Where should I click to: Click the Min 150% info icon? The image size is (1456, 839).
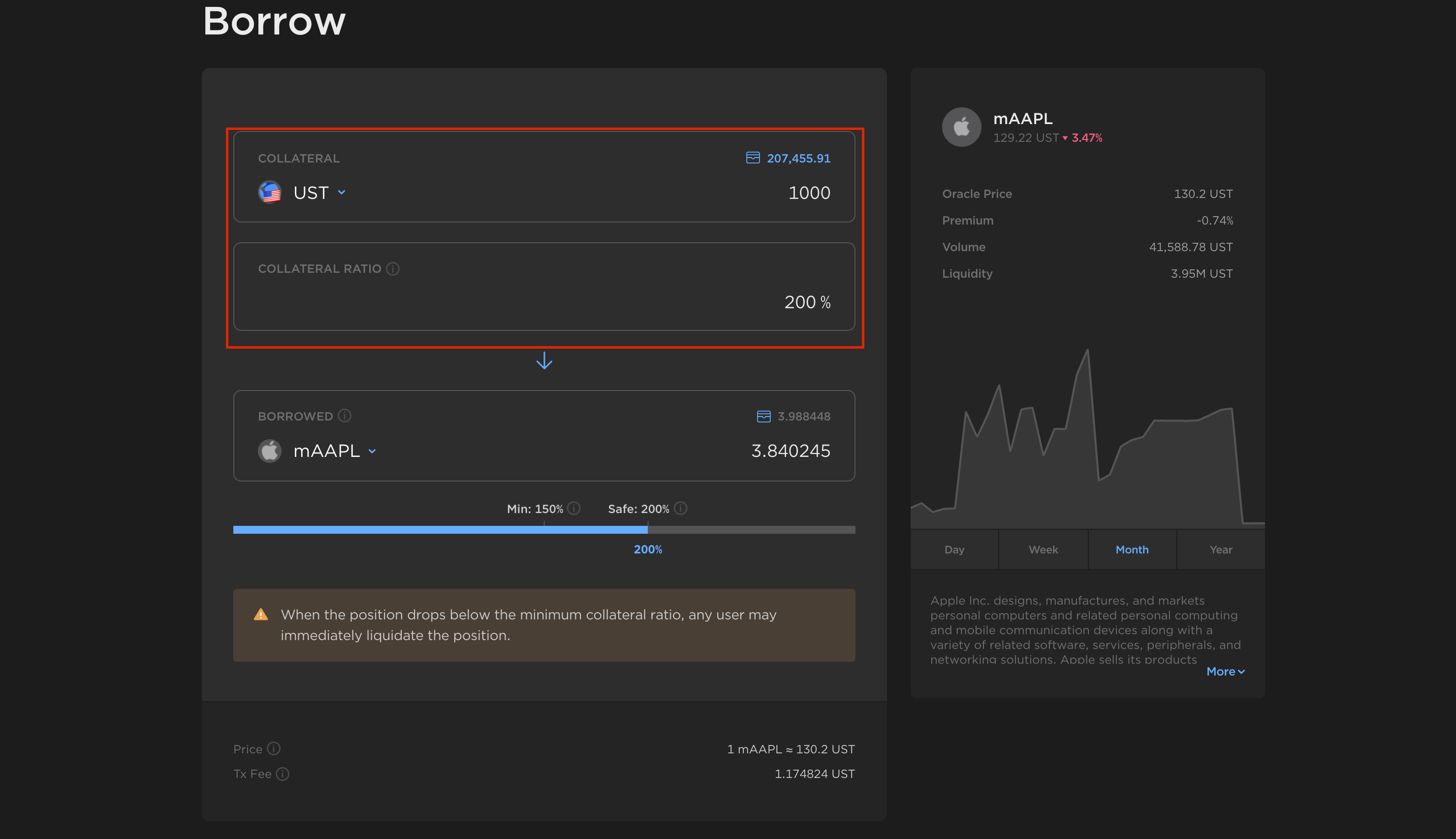coord(573,508)
